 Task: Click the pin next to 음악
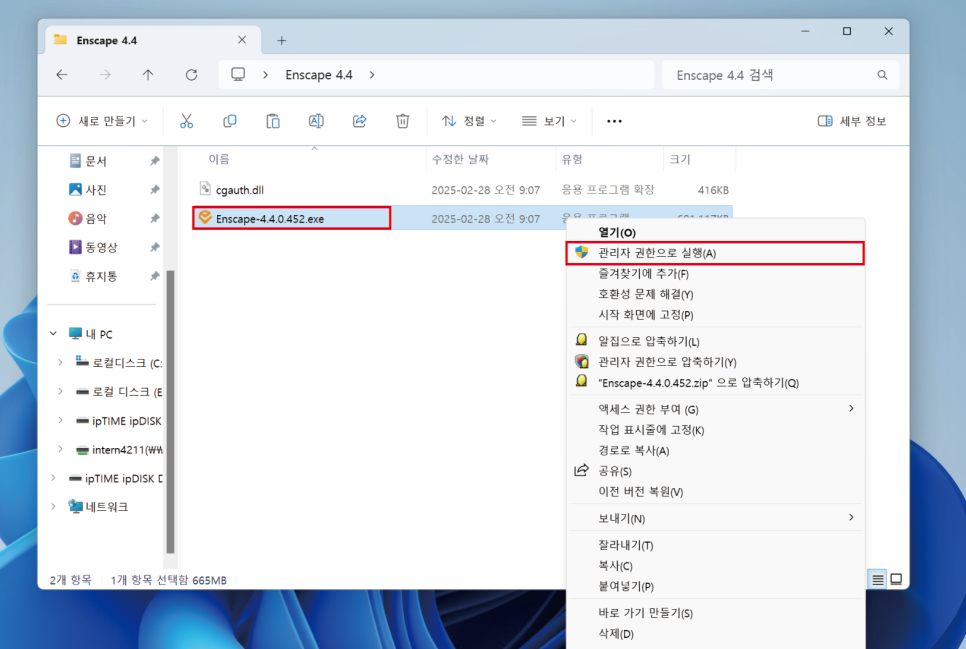[x=155, y=218]
